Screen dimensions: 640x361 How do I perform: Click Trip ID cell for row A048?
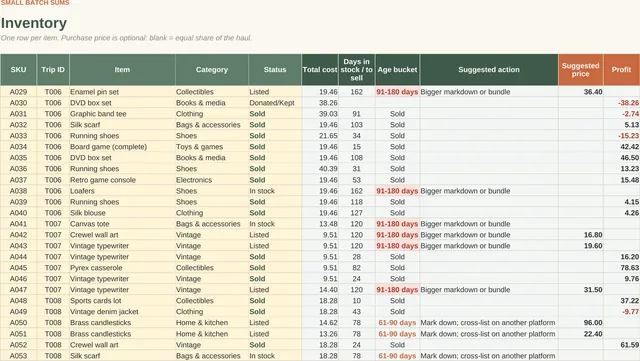[x=53, y=301]
